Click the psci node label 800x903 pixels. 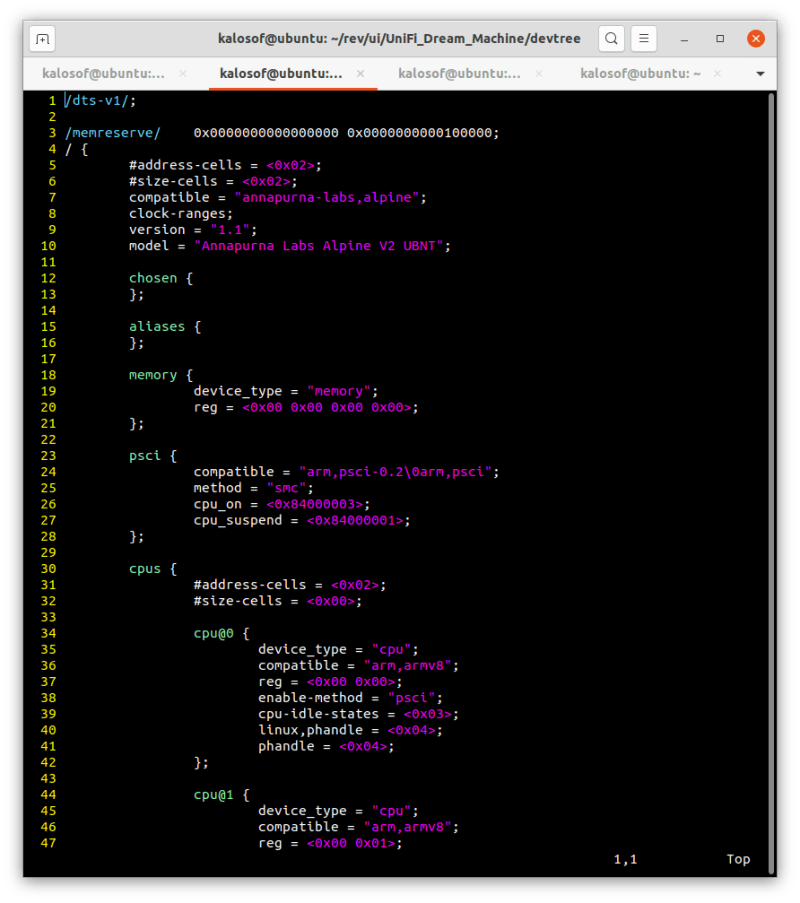pos(144,455)
